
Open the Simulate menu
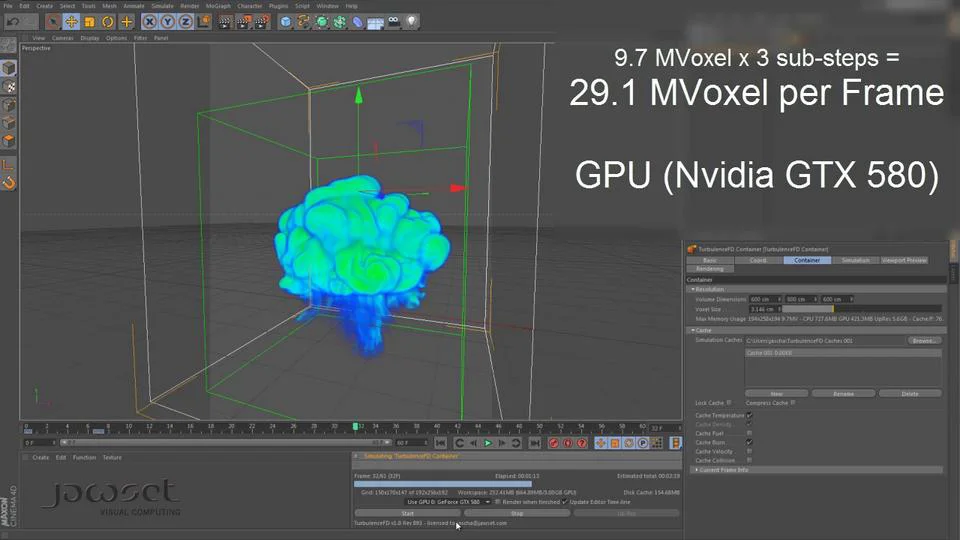[162, 6]
